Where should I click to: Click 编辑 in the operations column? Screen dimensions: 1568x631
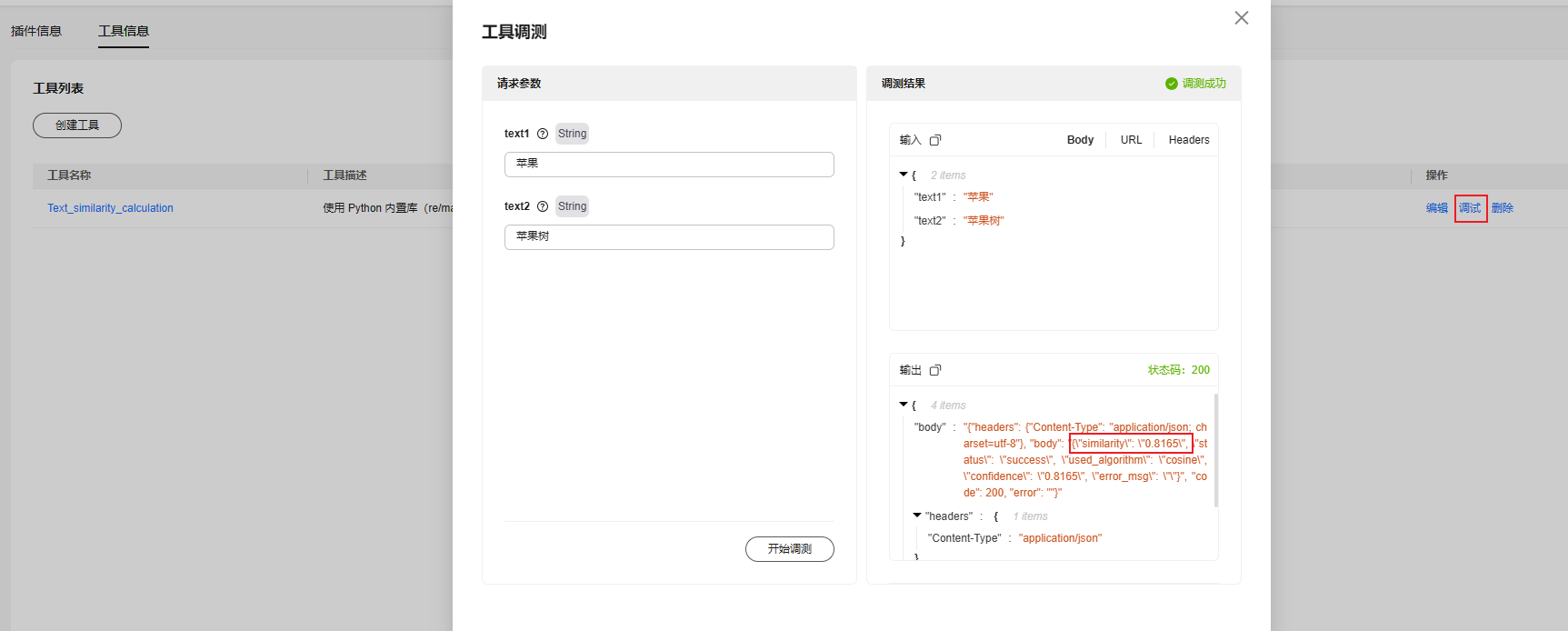click(1436, 208)
